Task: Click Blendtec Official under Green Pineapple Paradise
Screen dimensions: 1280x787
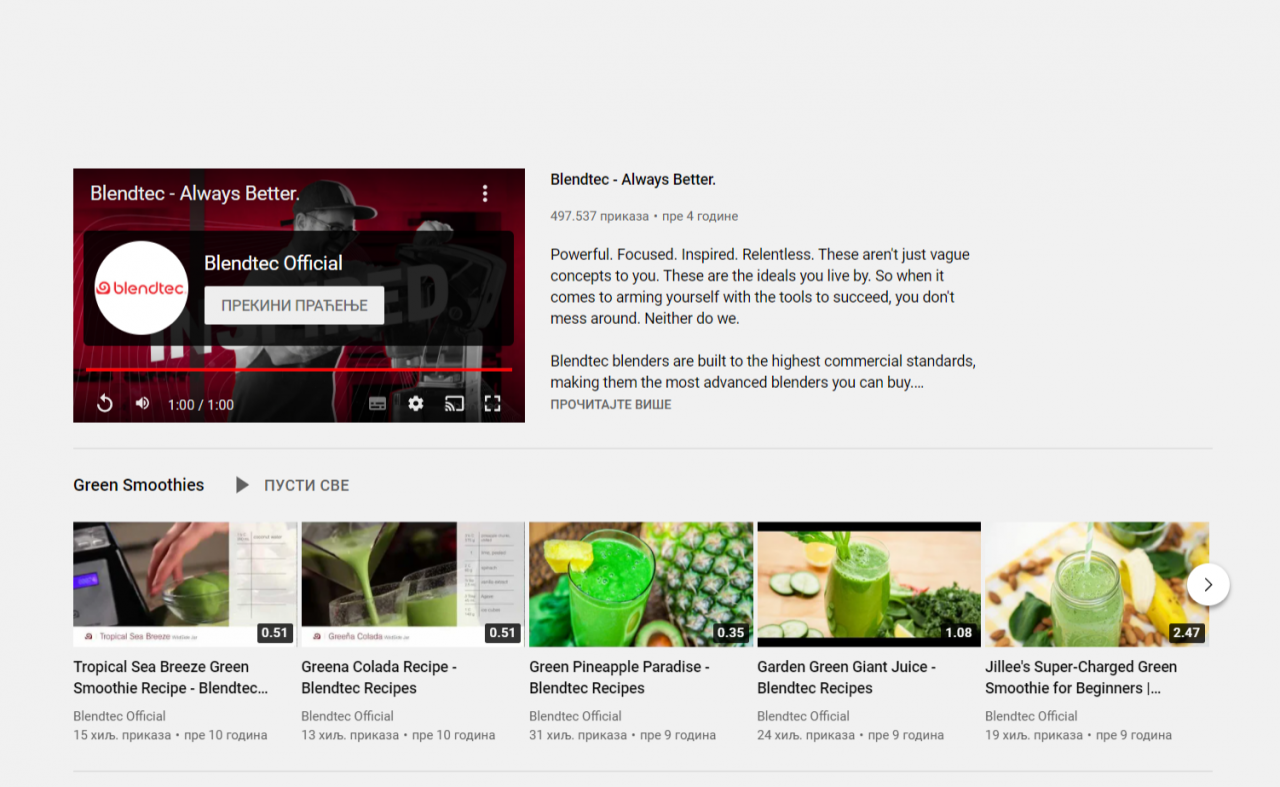Action: (x=575, y=716)
